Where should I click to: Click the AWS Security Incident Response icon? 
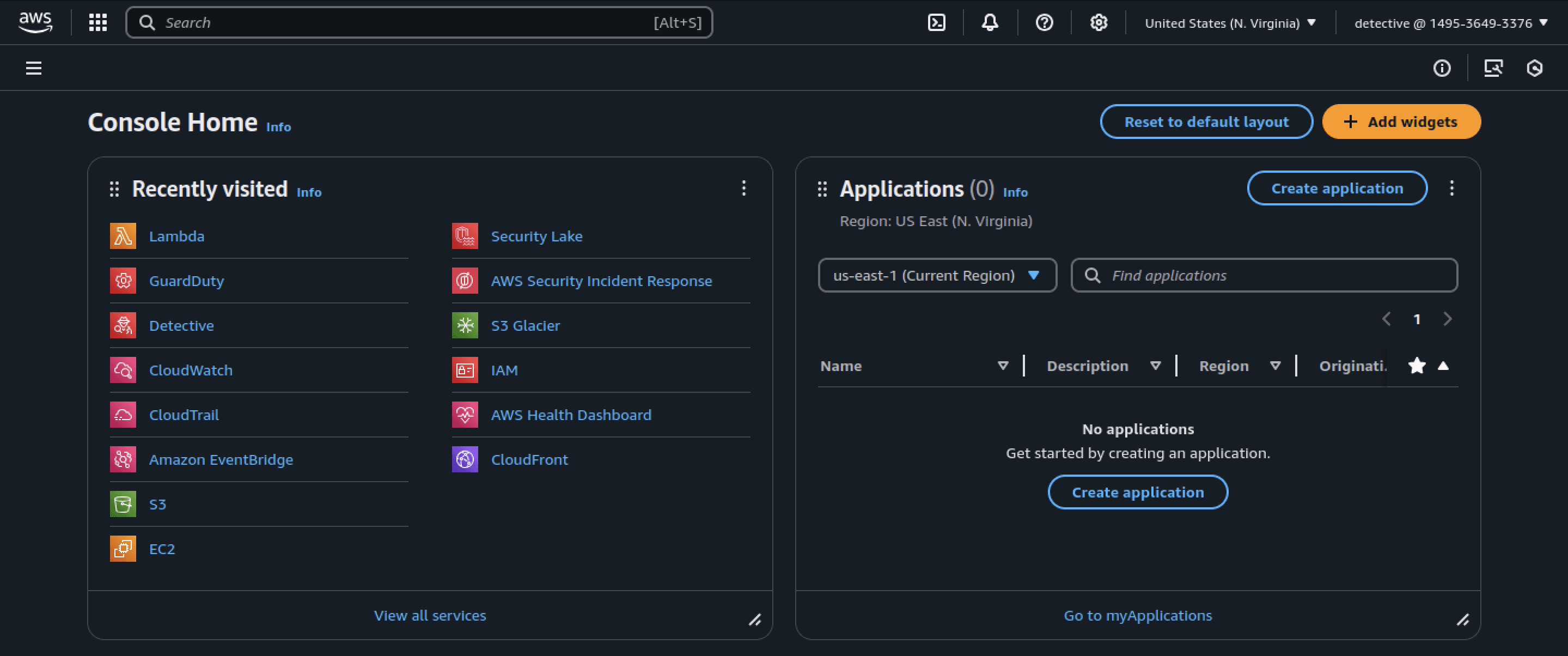point(465,281)
